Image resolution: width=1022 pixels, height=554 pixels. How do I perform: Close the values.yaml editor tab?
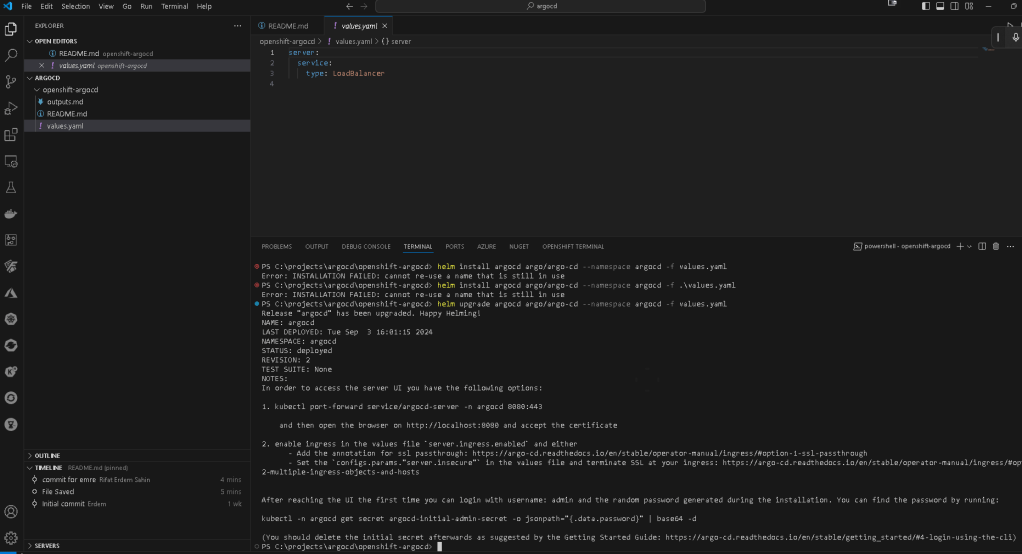(385, 26)
